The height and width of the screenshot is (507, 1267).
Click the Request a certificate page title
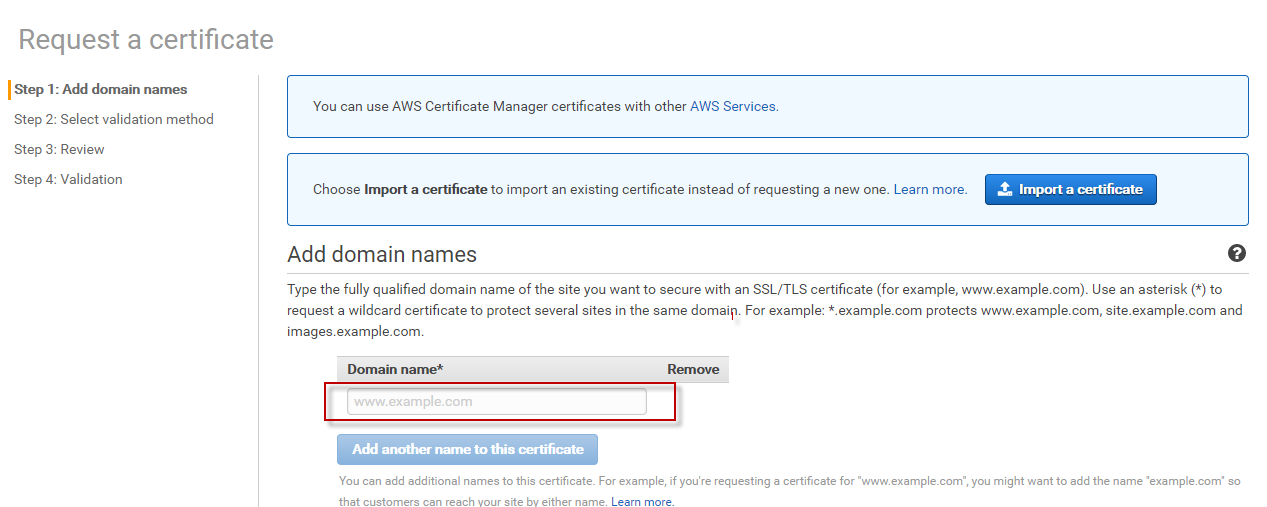click(x=146, y=39)
